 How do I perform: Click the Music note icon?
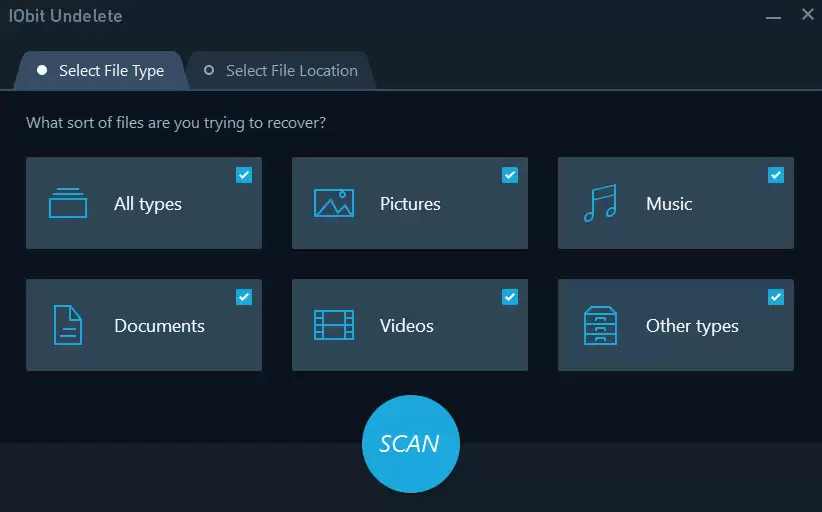(600, 203)
